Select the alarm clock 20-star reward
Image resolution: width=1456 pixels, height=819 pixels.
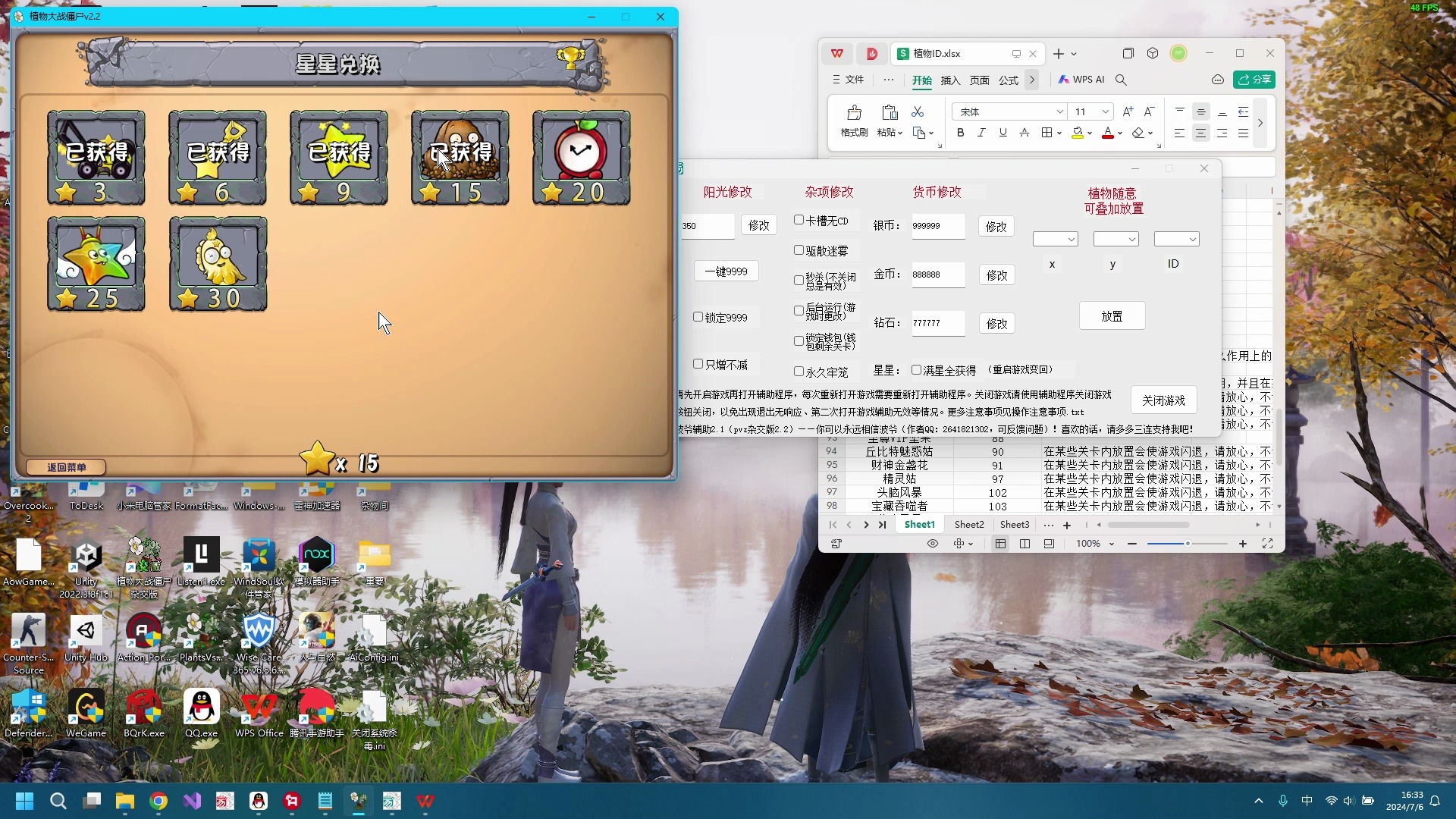(x=581, y=157)
